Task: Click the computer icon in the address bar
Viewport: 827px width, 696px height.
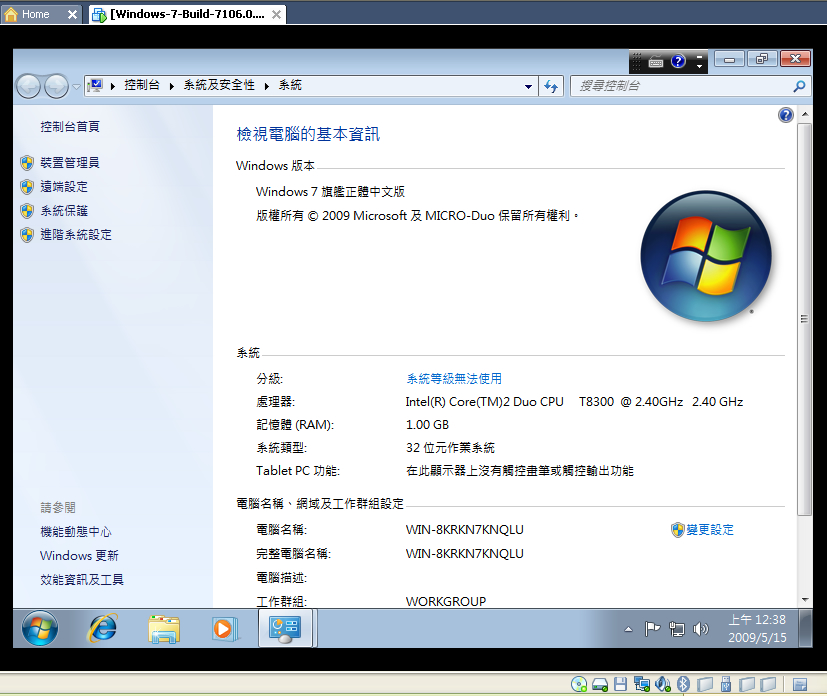Action: [95, 85]
